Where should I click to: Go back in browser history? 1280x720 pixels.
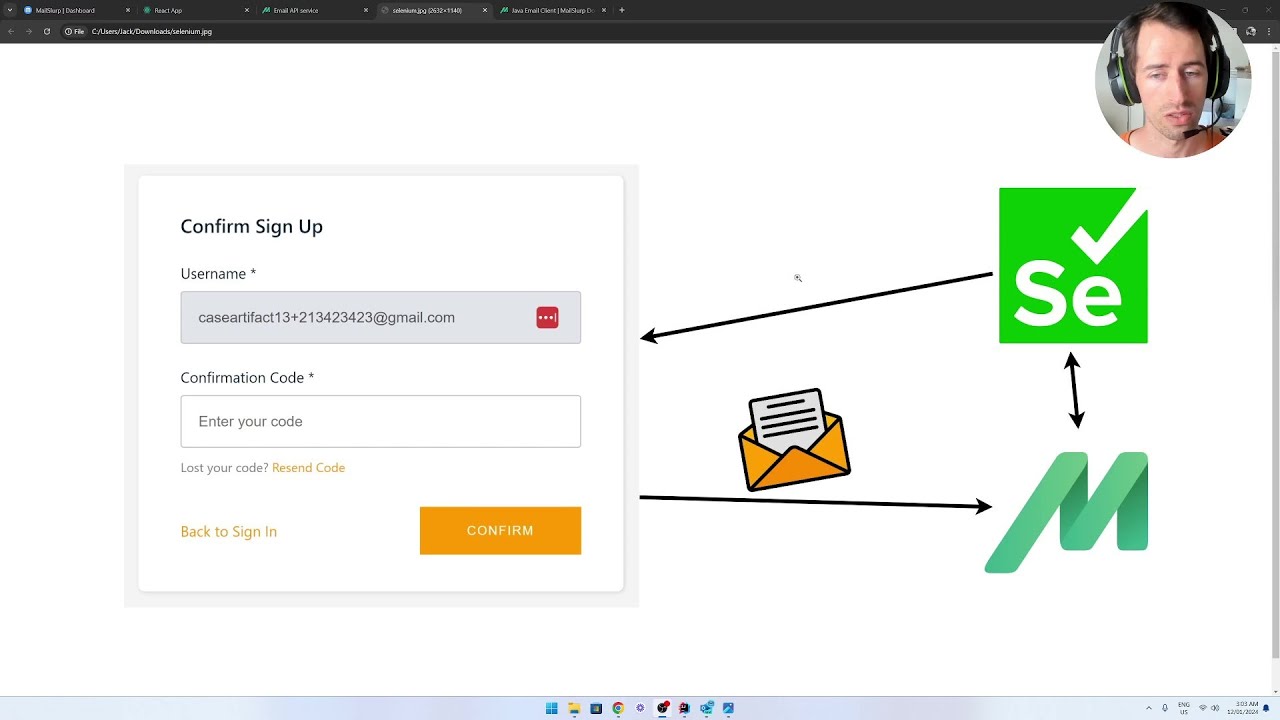[11, 31]
